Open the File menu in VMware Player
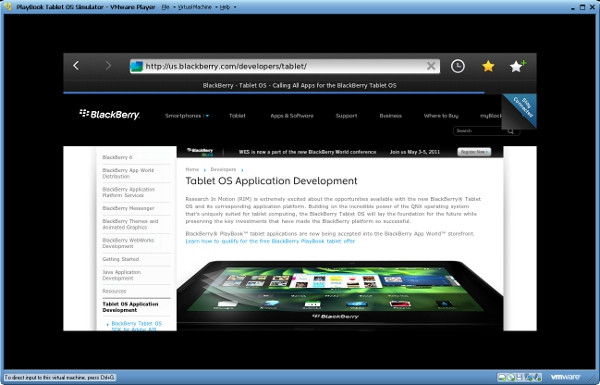Viewport: 600px width, 385px height. pyautogui.click(x=165, y=7)
